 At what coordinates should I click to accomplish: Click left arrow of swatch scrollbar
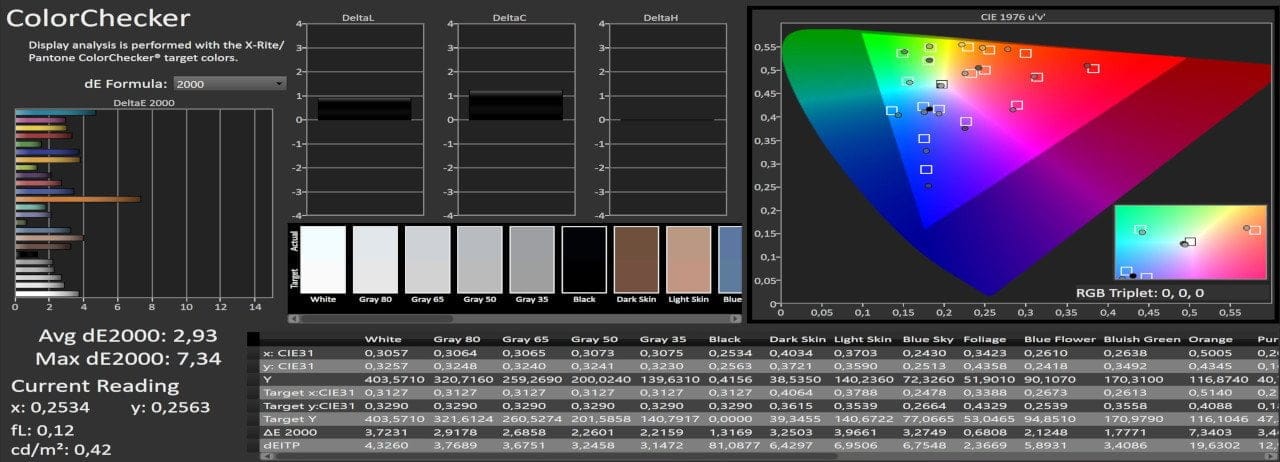pos(292,319)
